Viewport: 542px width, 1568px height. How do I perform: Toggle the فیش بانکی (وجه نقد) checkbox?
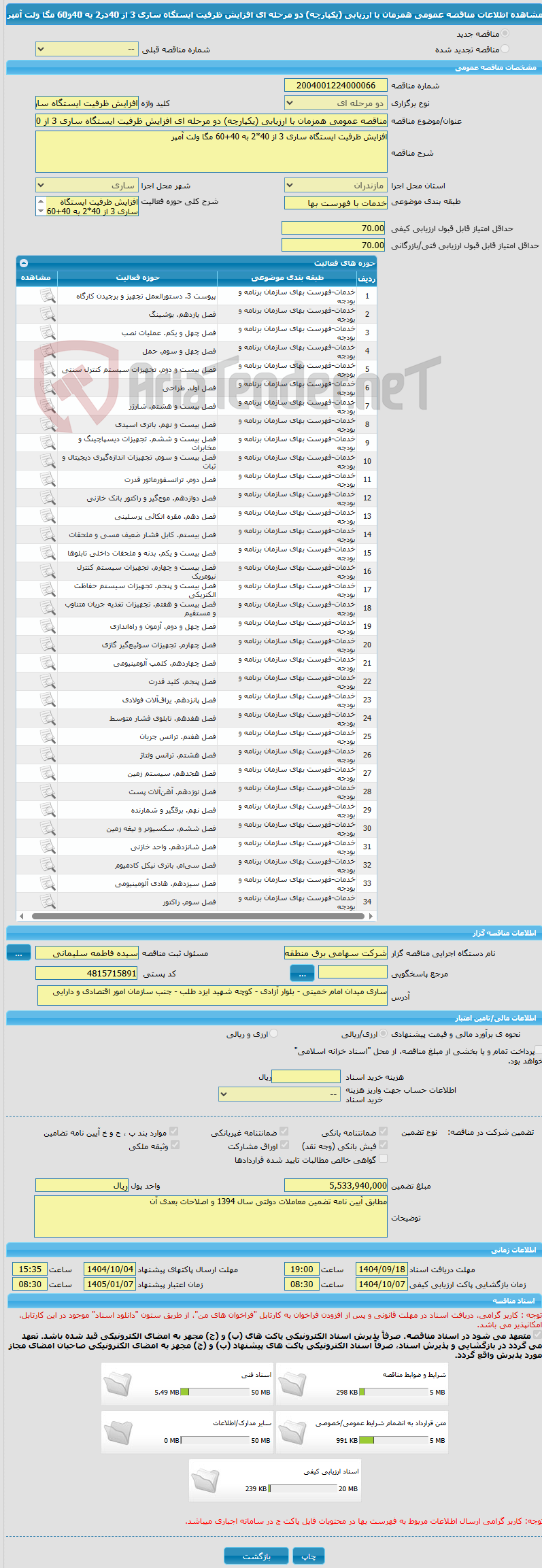[x=384, y=1145]
